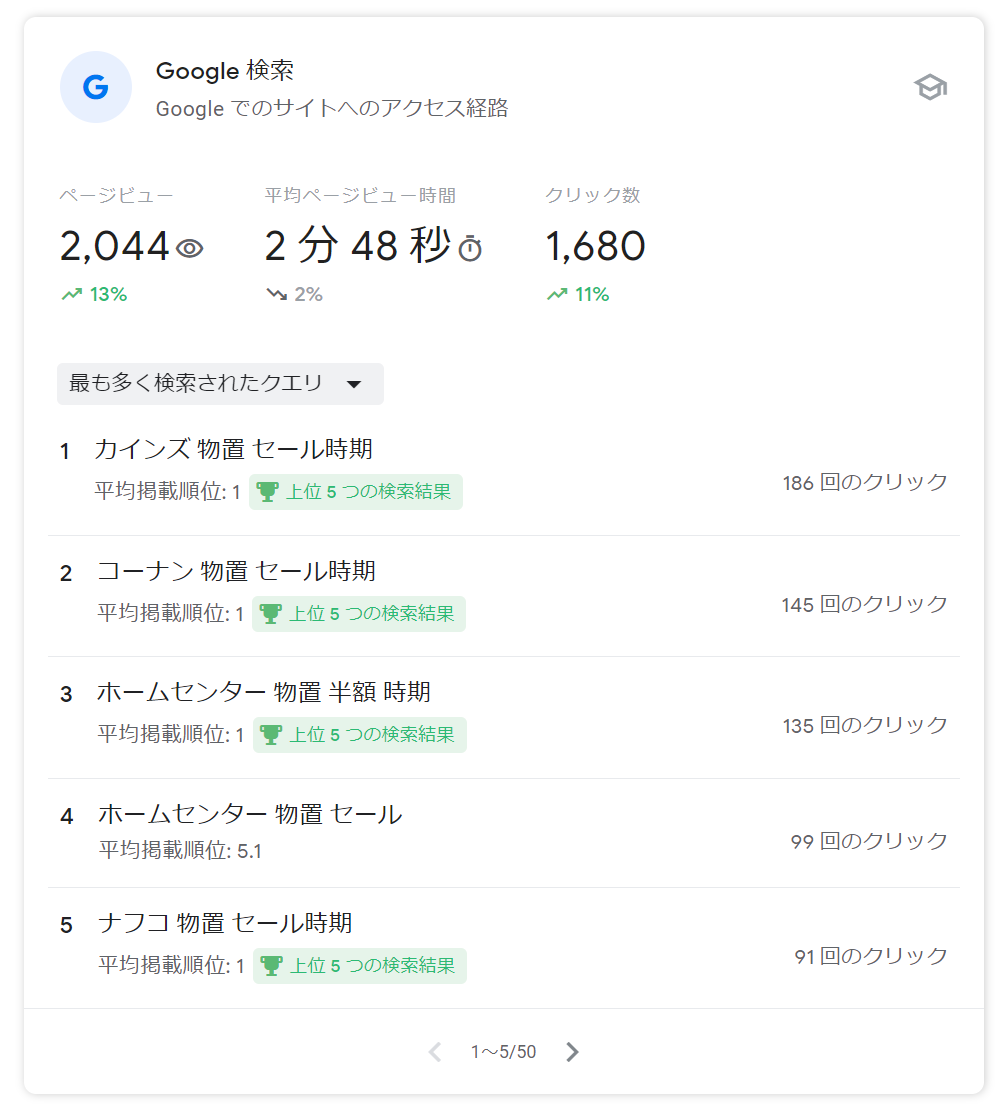This screenshot has width=1006, height=1110.
Task: Click 145 回のクリック count
Action: click(864, 605)
